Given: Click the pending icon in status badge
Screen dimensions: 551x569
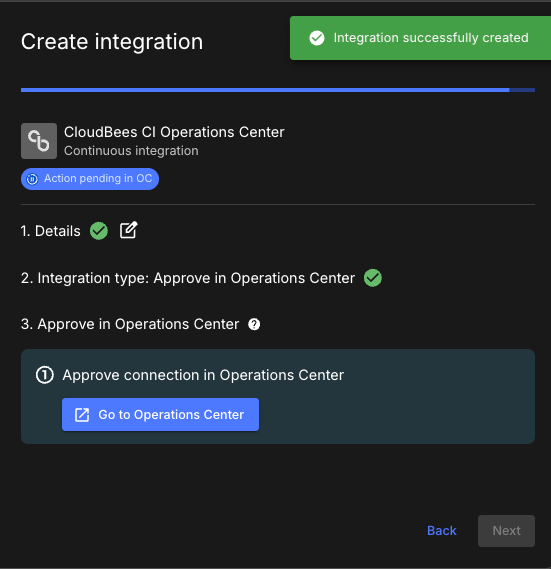Looking at the screenshot, I should [x=32, y=179].
